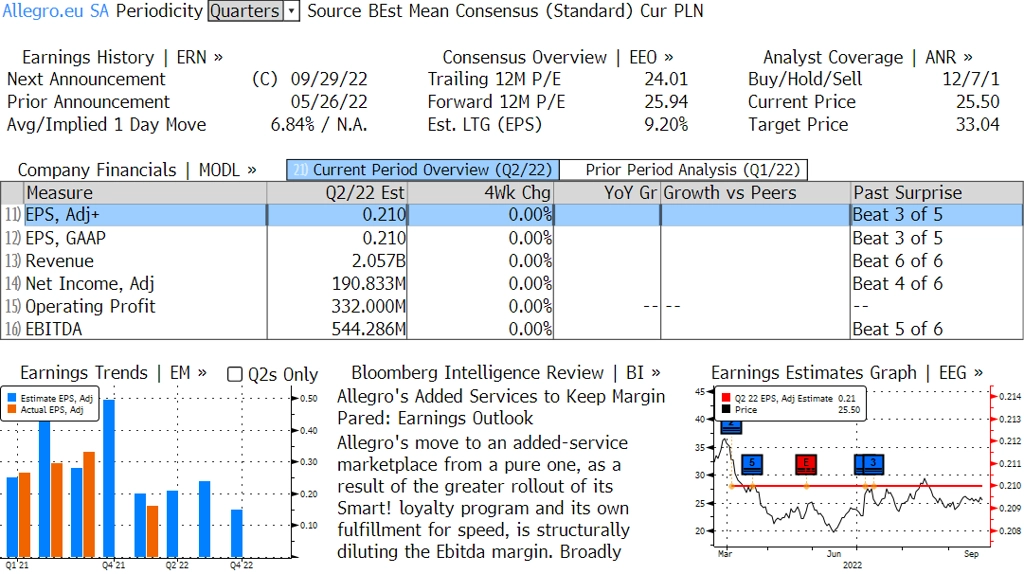The image size is (1024, 574).
Task: Select row 14 Net Income, Adj
Action: pyautogui.click(x=512, y=283)
